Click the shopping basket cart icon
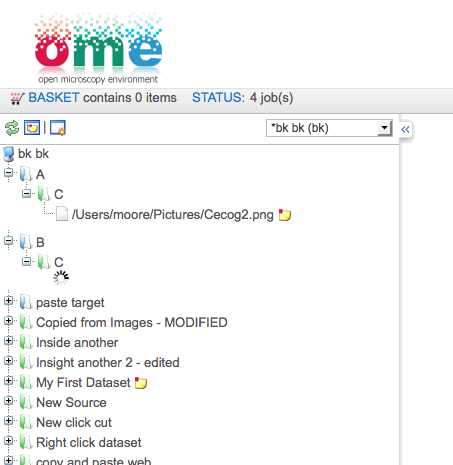The image size is (453, 465). [17, 98]
